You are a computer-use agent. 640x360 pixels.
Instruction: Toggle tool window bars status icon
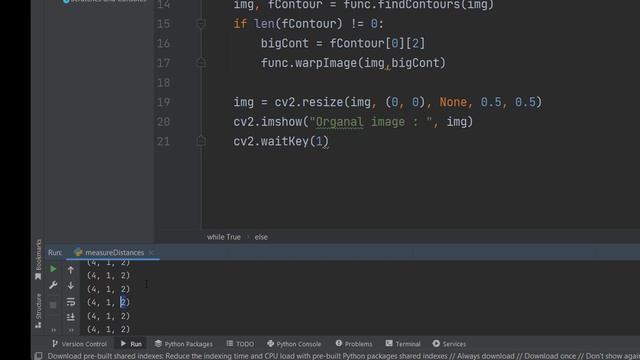coord(38,356)
